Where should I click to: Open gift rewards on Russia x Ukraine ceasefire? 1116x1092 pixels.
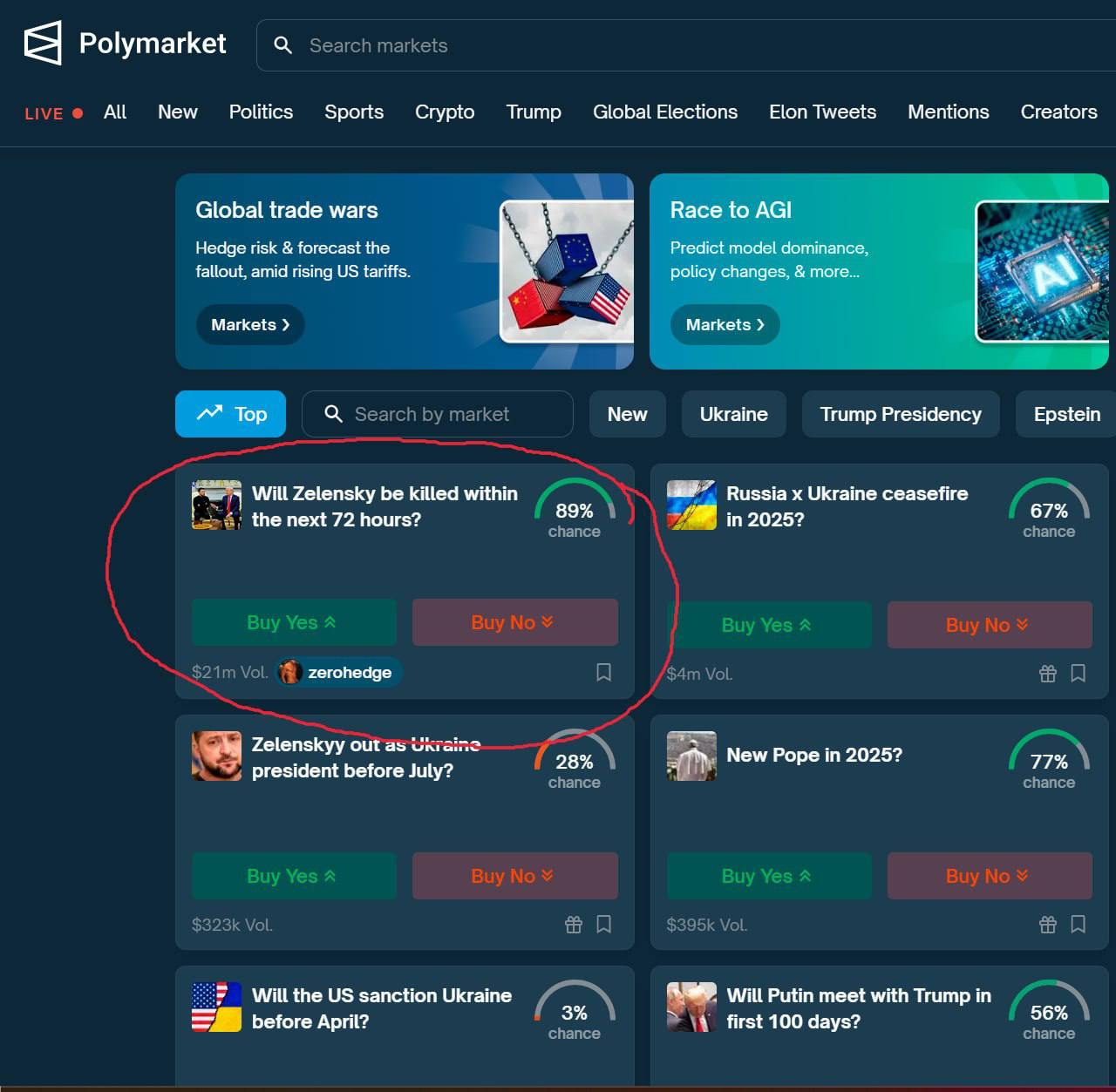[x=1048, y=674]
